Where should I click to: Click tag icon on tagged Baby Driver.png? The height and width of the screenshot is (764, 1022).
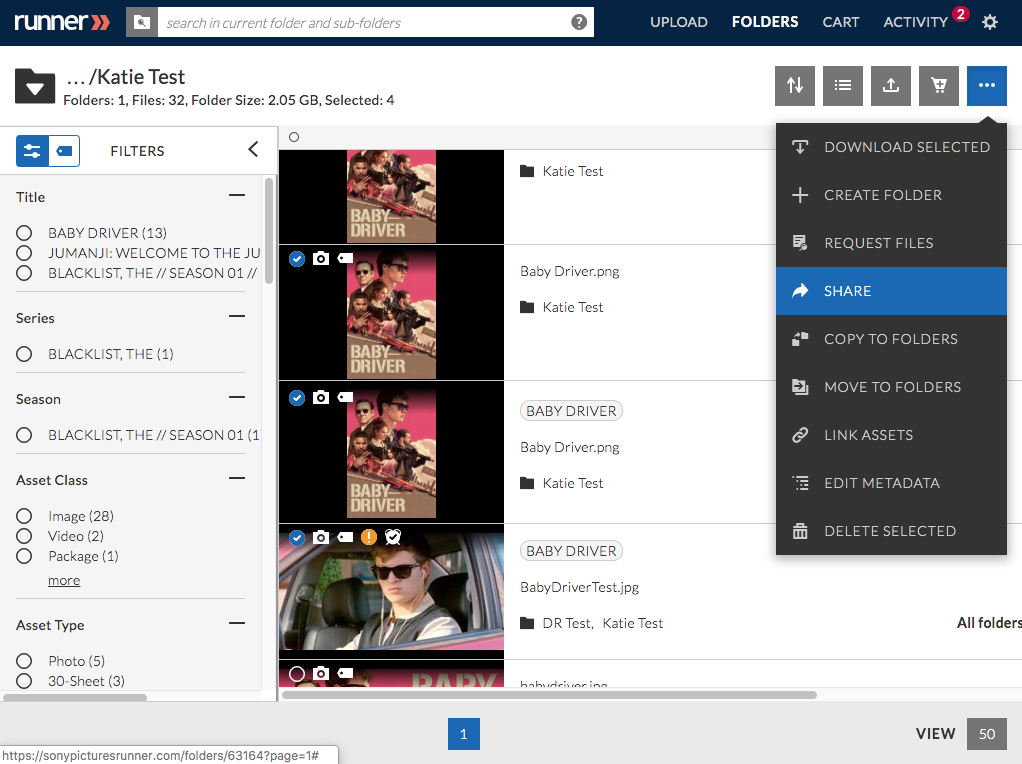345,397
